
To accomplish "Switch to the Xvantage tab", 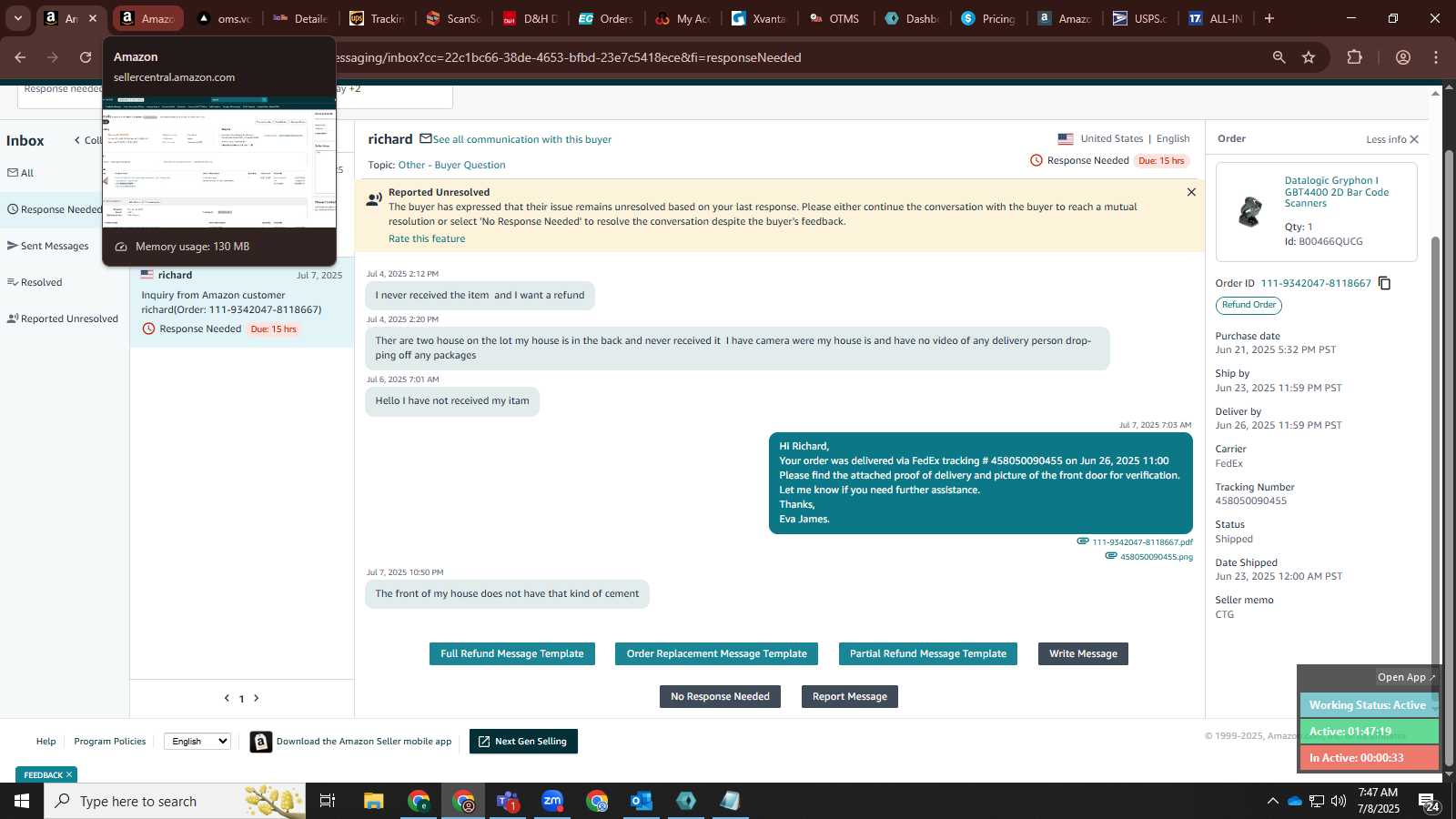I will click(x=761, y=18).
